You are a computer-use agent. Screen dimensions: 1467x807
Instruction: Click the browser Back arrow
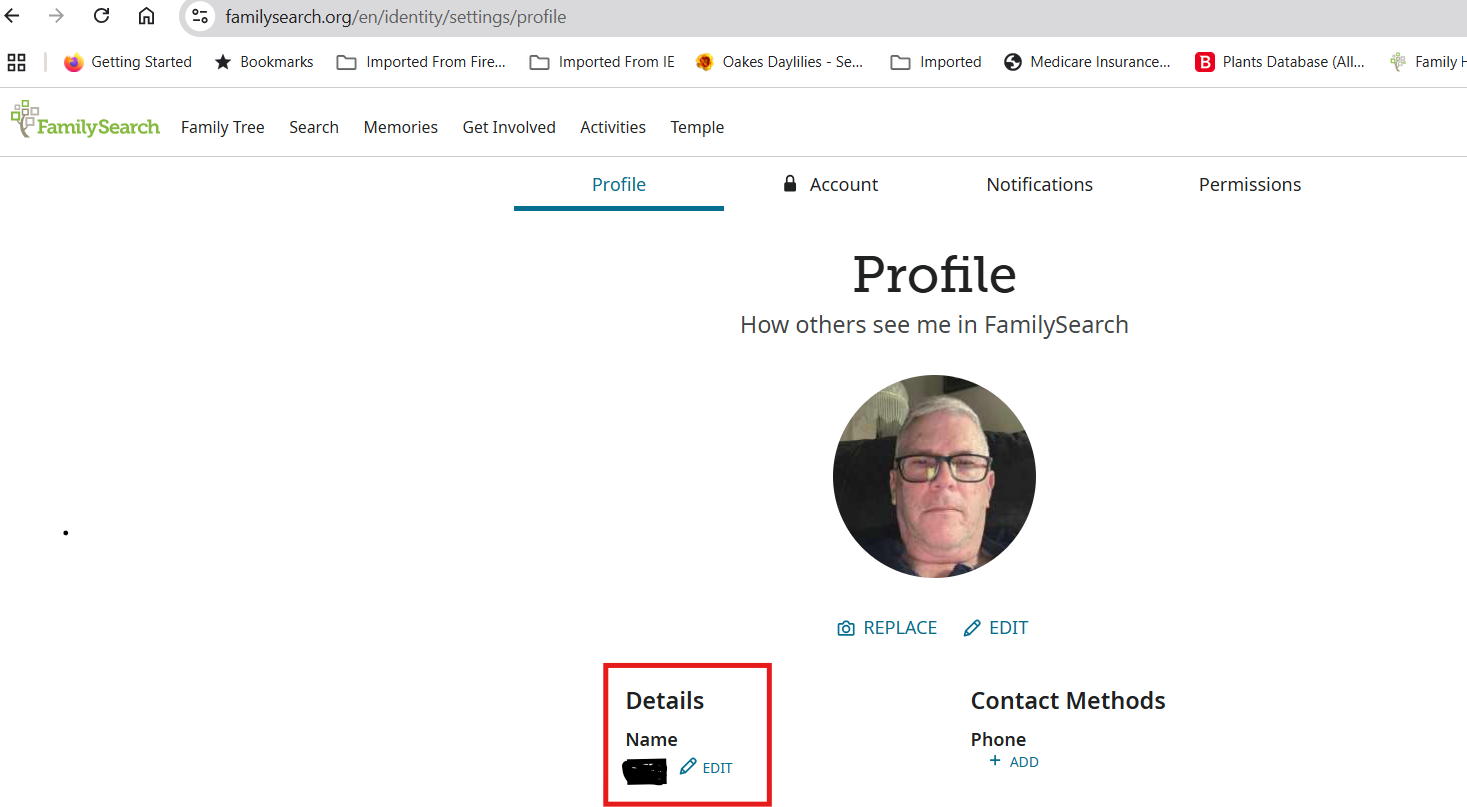pyautogui.click(x=13, y=16)
